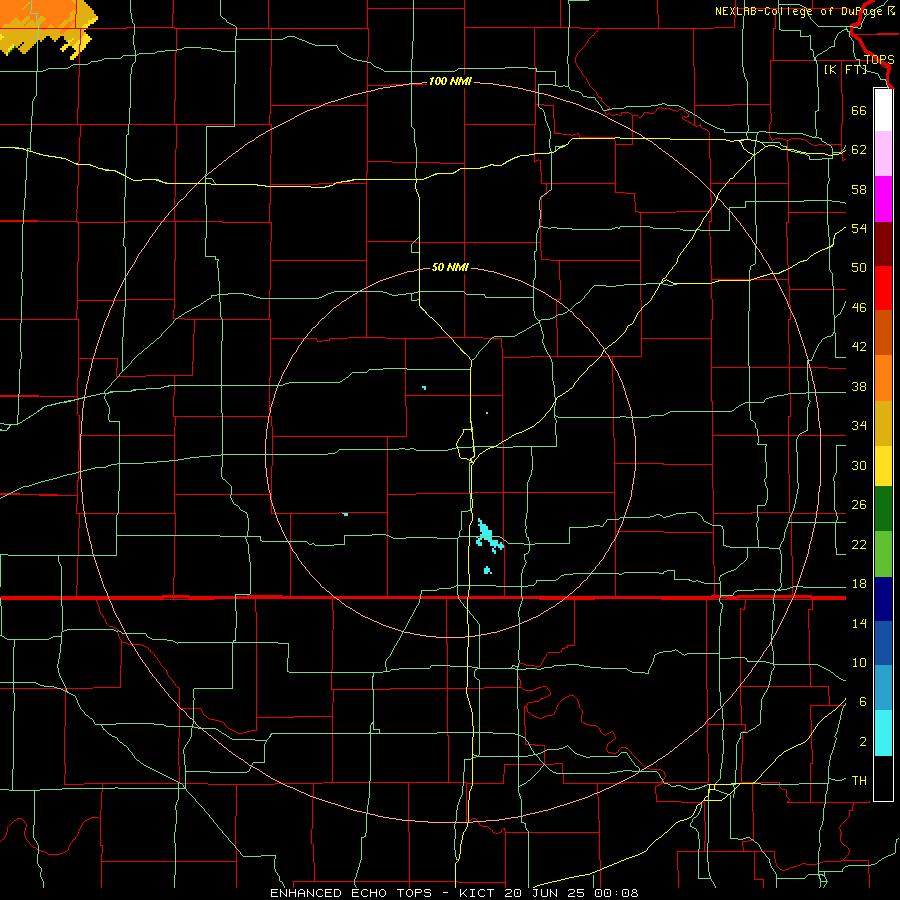Click the 2 scale value
The height and width of the screenshot is (900, 900).
pos(862,742)
